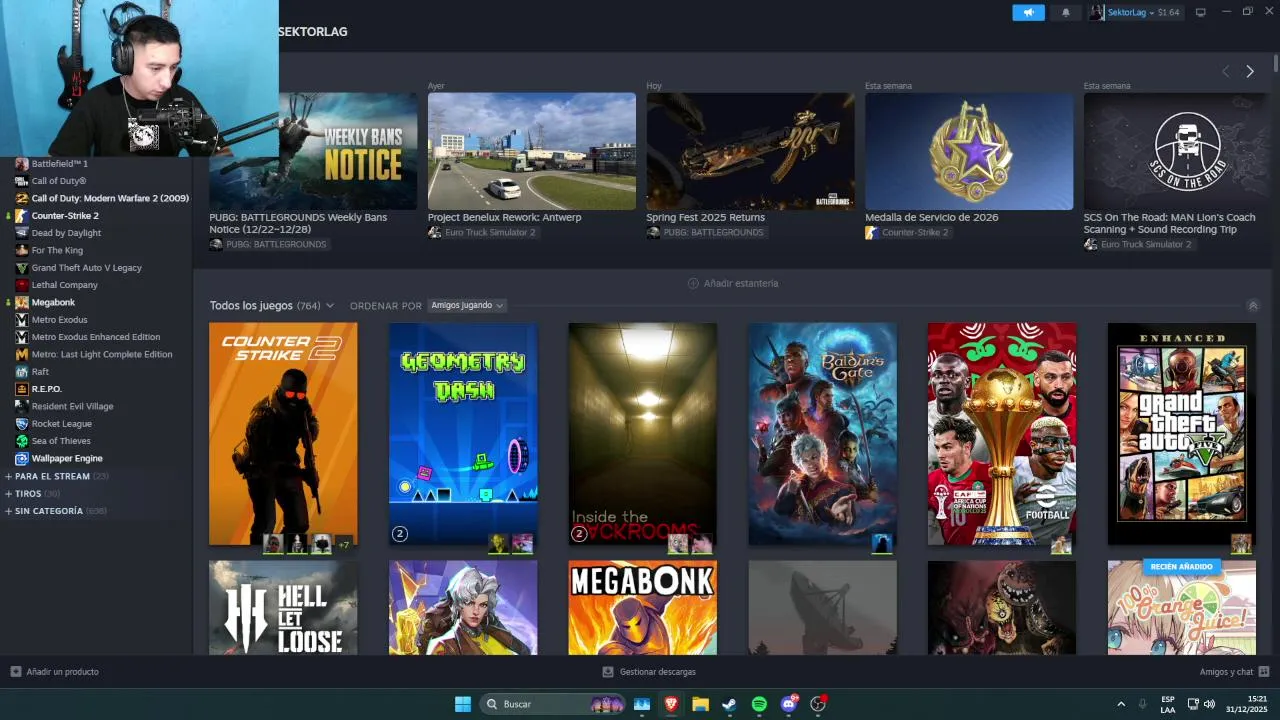Click Modern Warfare 2 (2009) game icon
This screenshot has width=1280, height=720.
point(21,198)
